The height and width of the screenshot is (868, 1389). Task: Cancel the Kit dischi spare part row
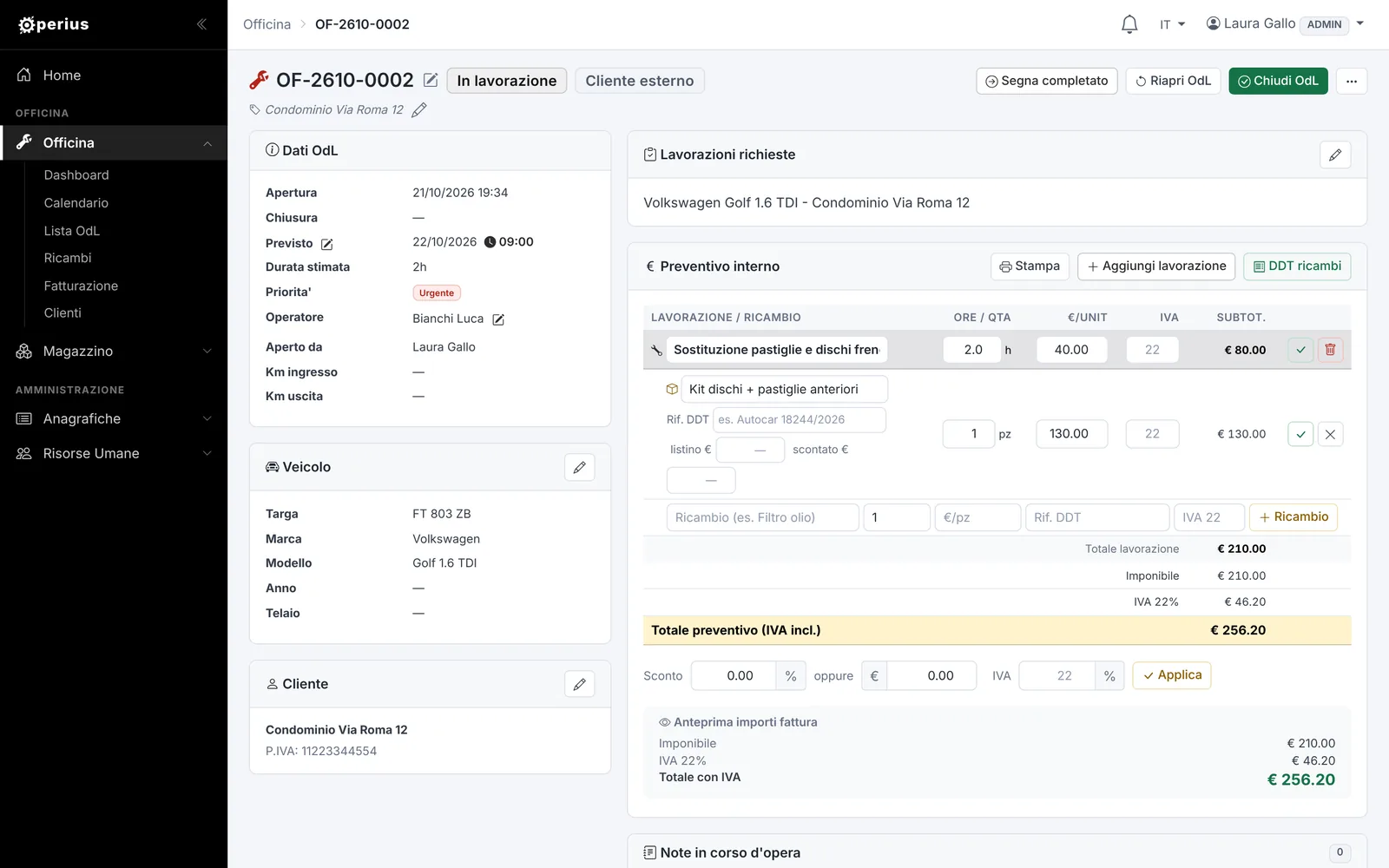1330,434
